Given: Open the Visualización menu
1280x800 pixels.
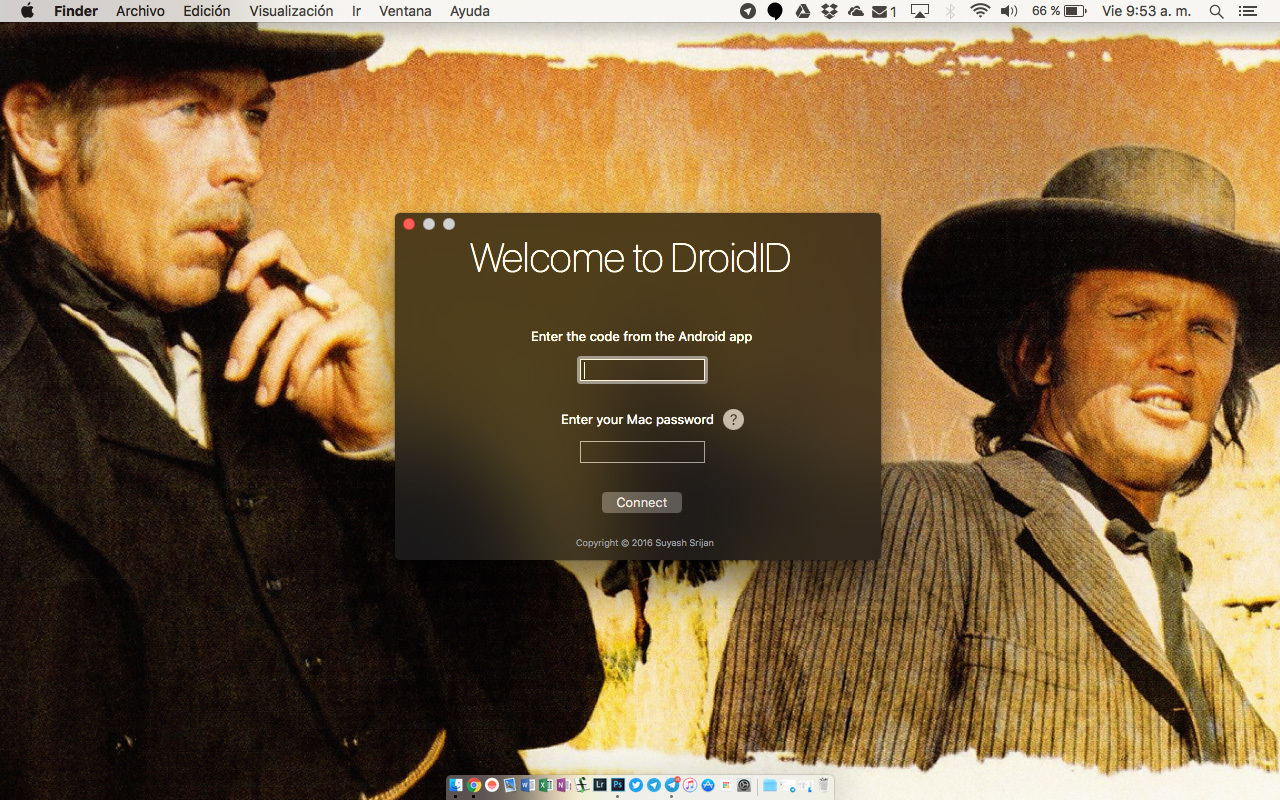Looking at the screenshot, I should (291, 11).
